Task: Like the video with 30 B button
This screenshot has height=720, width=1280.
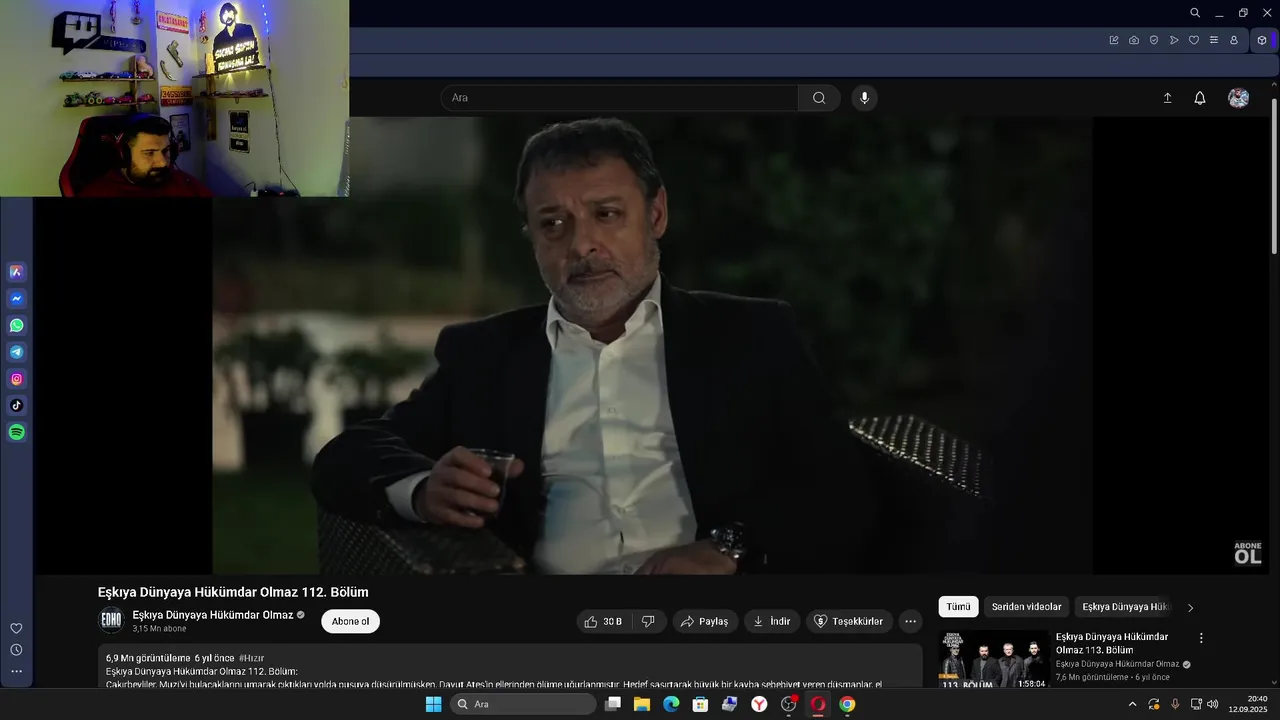Action: pos(604,621)
